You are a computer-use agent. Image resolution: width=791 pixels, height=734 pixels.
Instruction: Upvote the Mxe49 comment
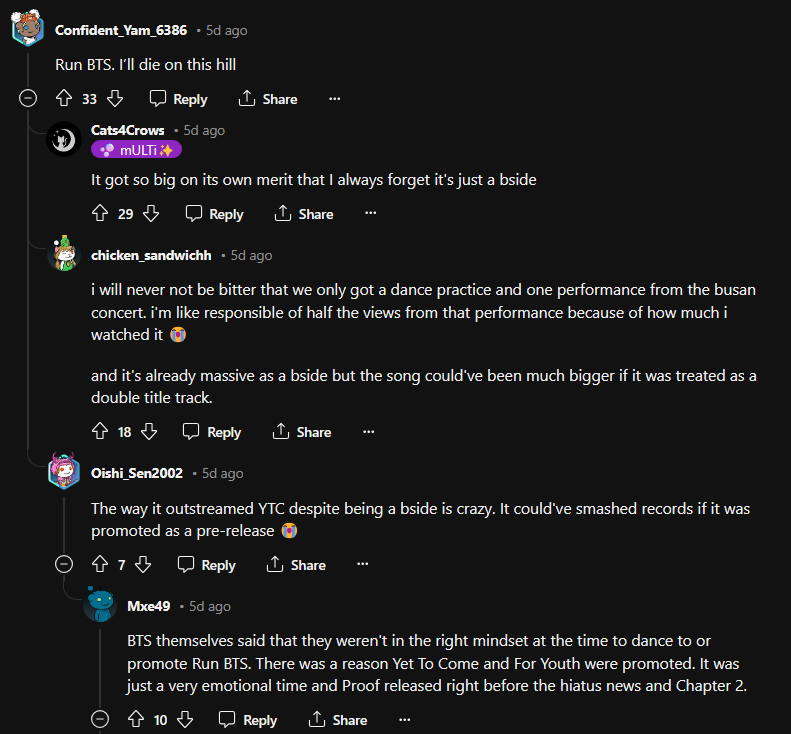[136, 720]
